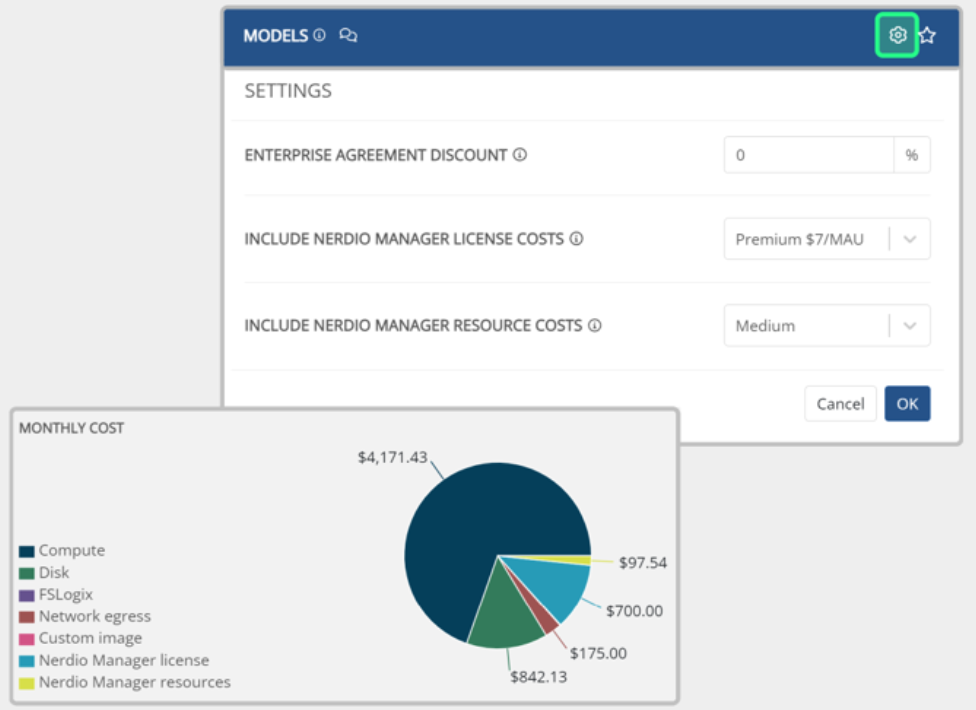Select the Custom image legend item

coord(90,639)
